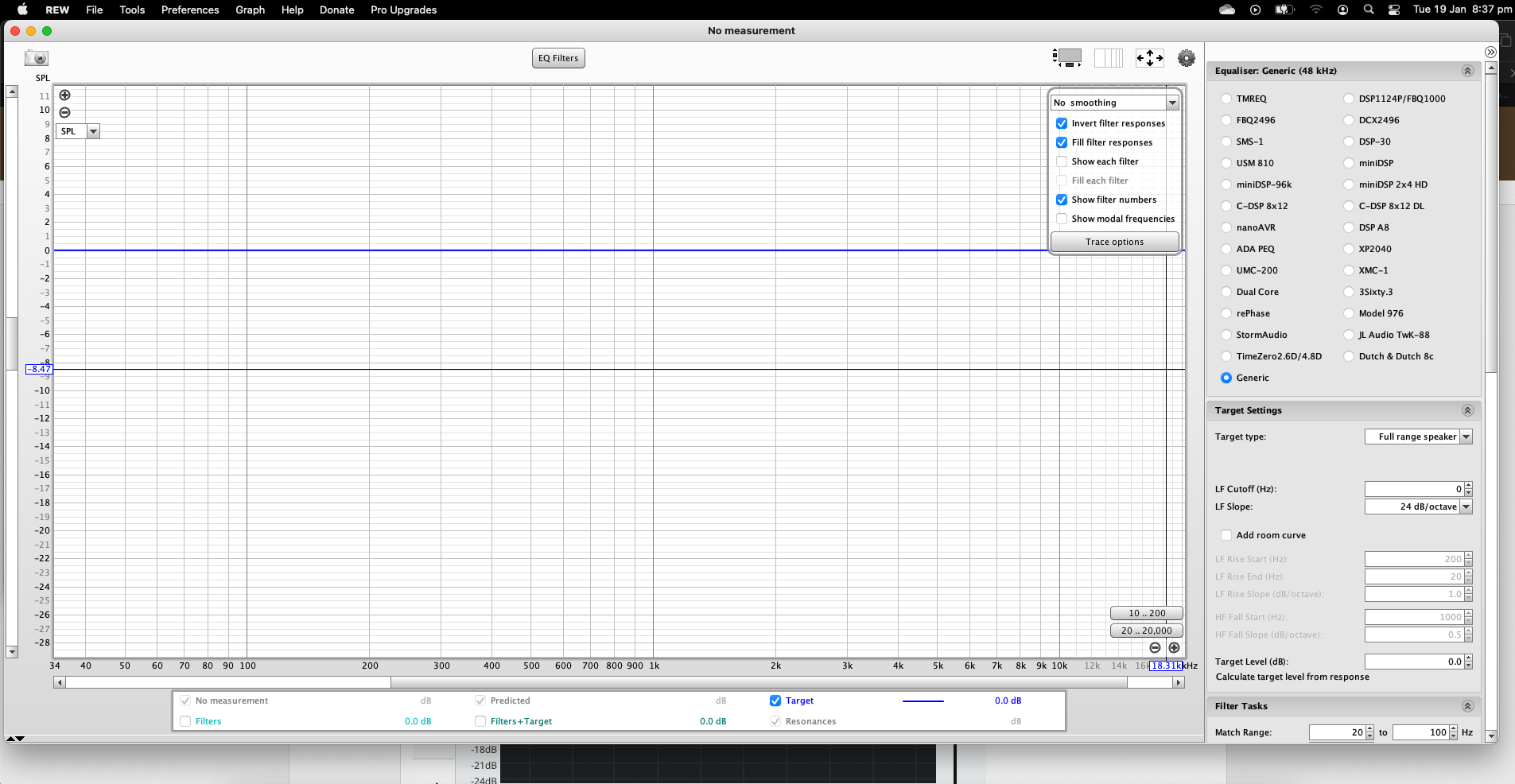Uncheck Invert filter responses
This screenshot has height=784, width=1515.
pyautogui.click(x=1062, y=123)
